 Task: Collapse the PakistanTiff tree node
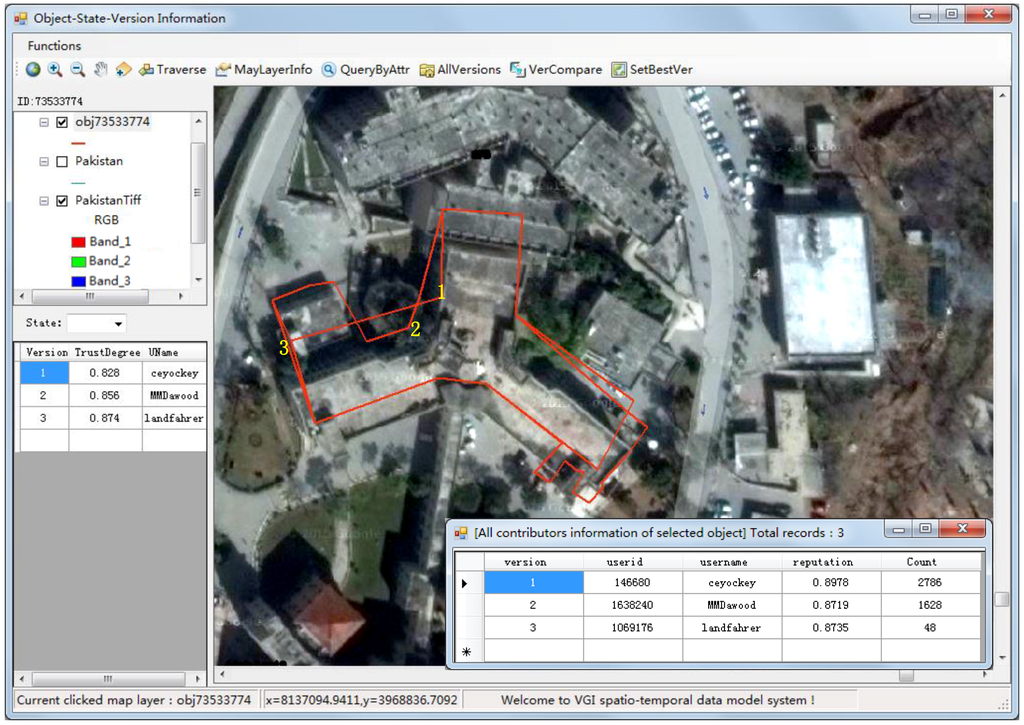click(x=43, y=201)
